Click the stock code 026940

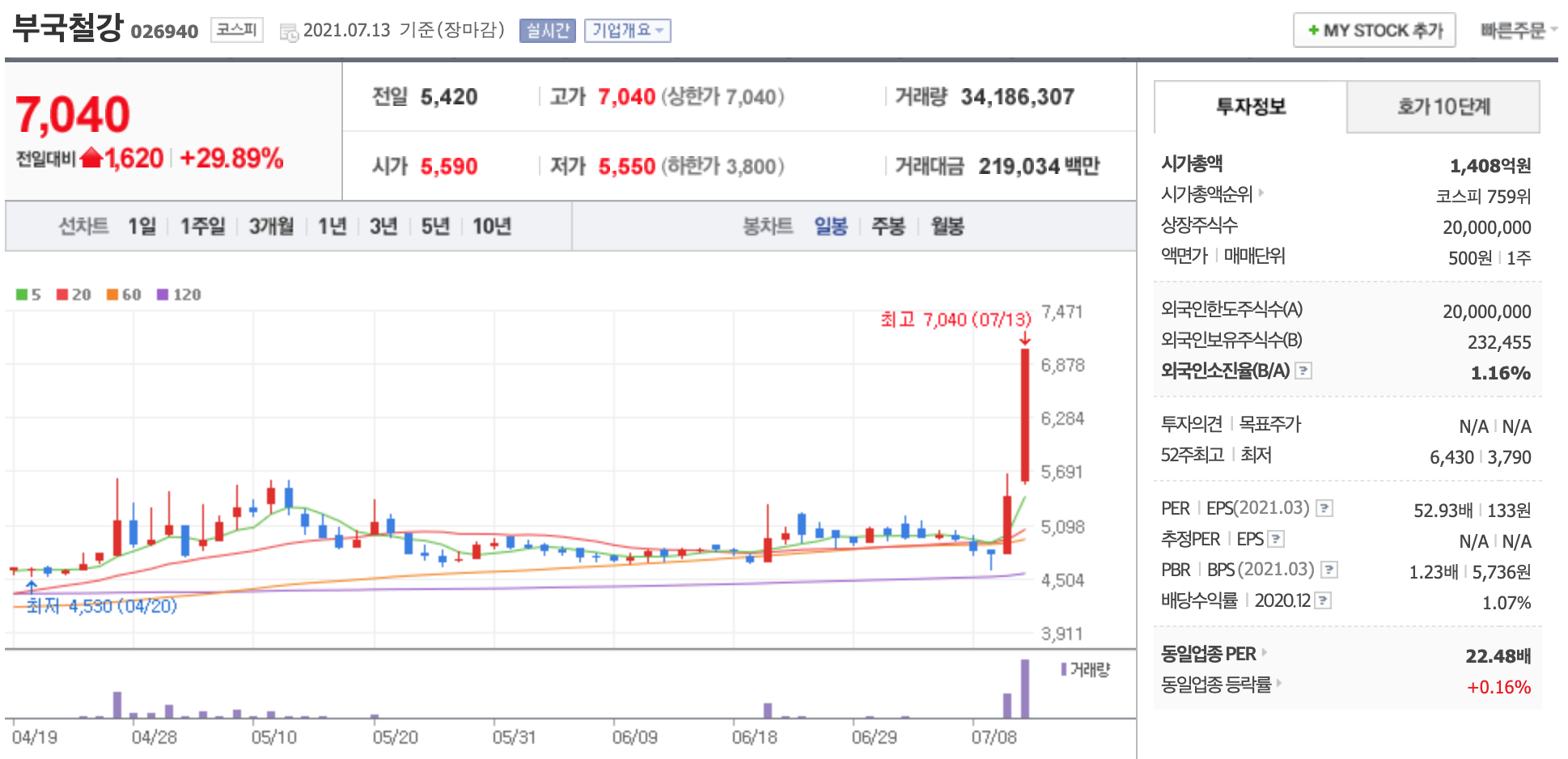164,32
